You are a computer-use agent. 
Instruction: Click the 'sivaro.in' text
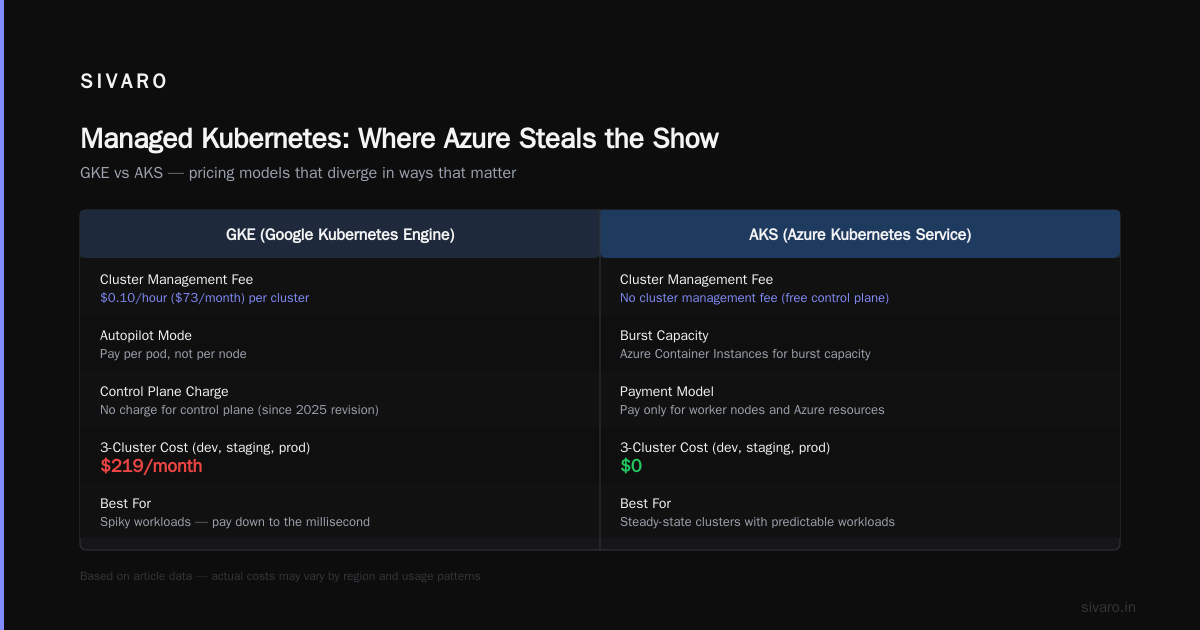[x=1108, y=607]
